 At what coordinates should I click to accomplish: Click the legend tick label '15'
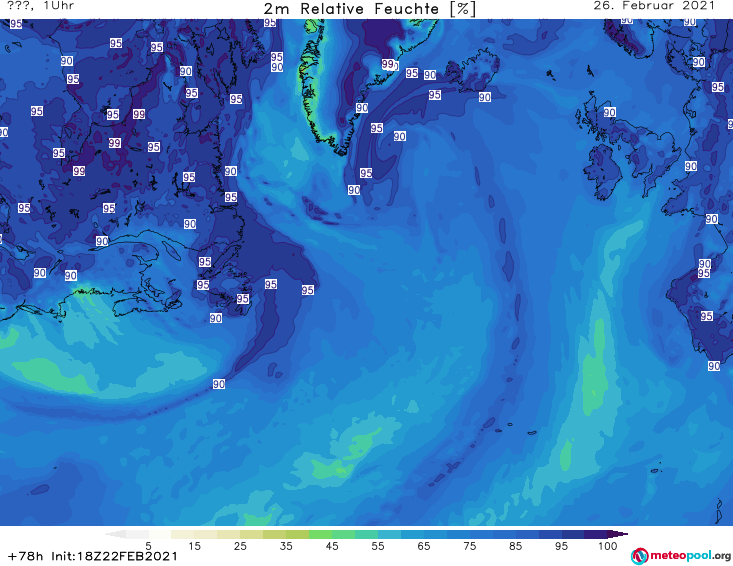[194, 545]
